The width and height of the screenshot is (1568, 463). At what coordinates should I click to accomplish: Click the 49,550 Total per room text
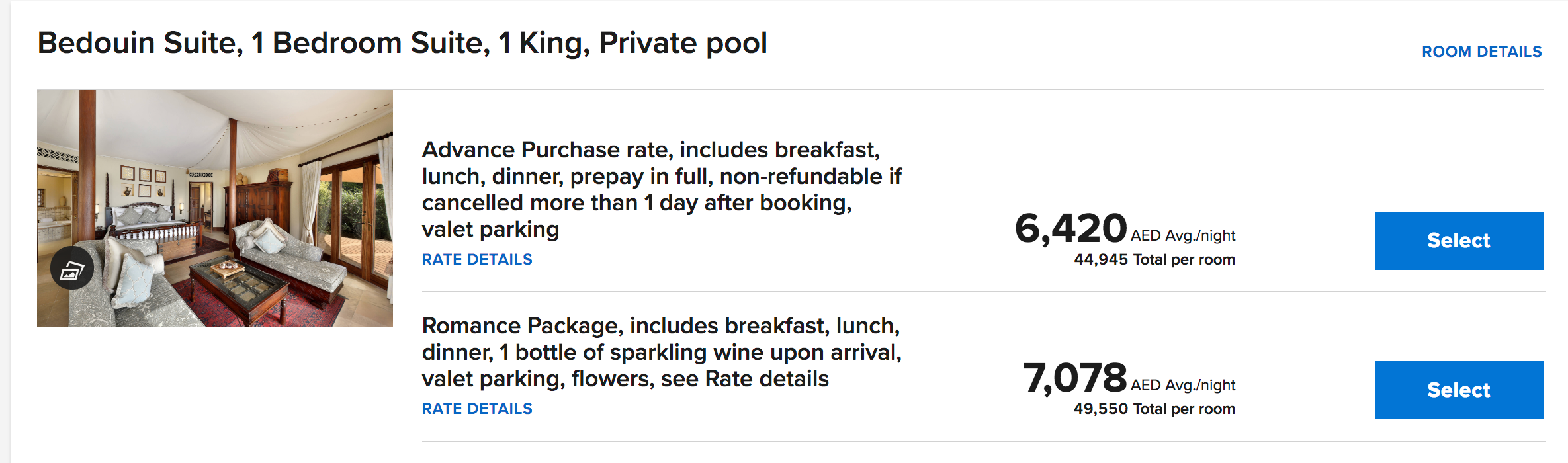1154,409
